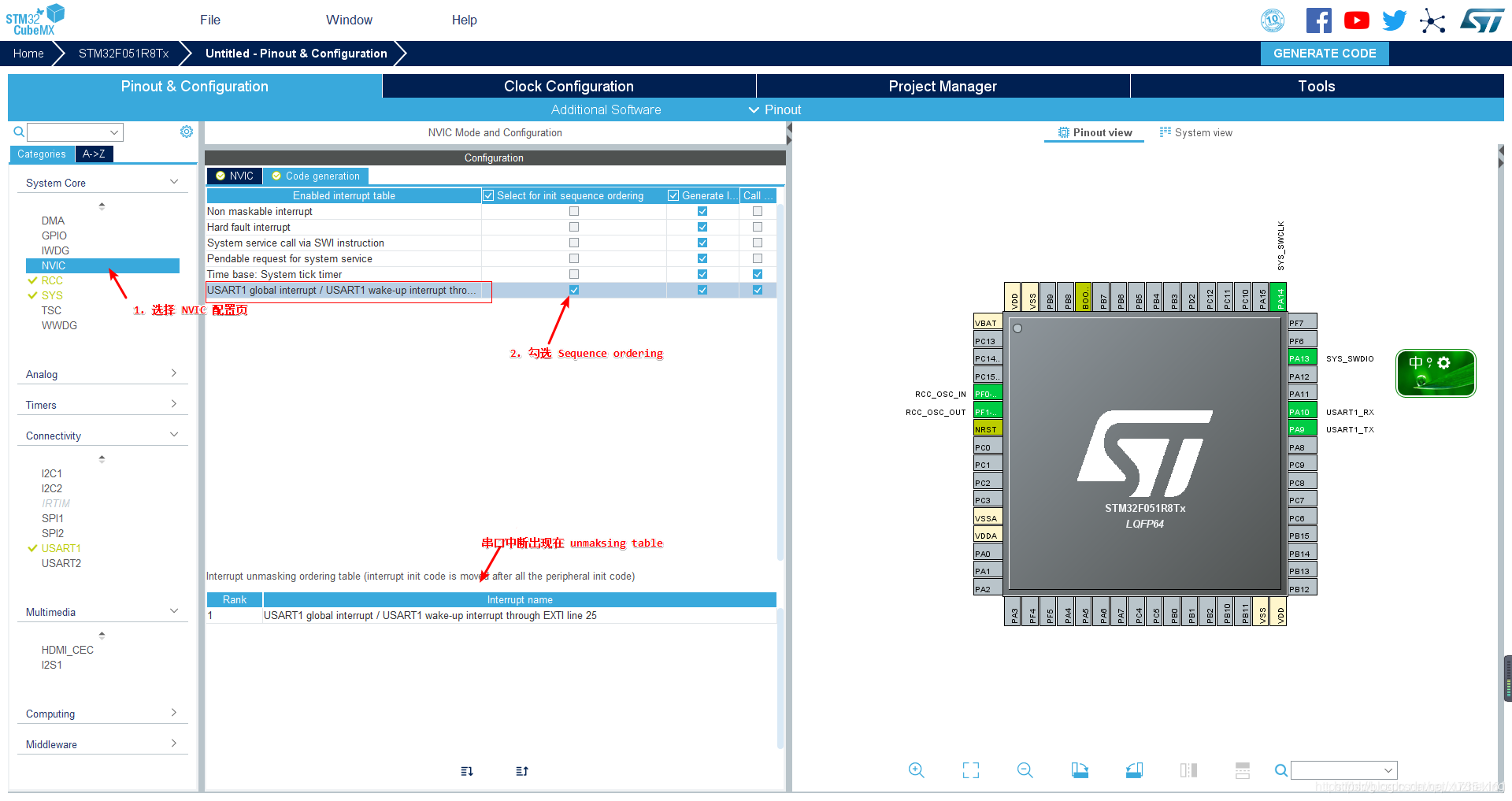Open the STM32CubeMX logo home
Image resolution: width=1512 pixels, height=801 pixels.
click(x=35, y=20)
